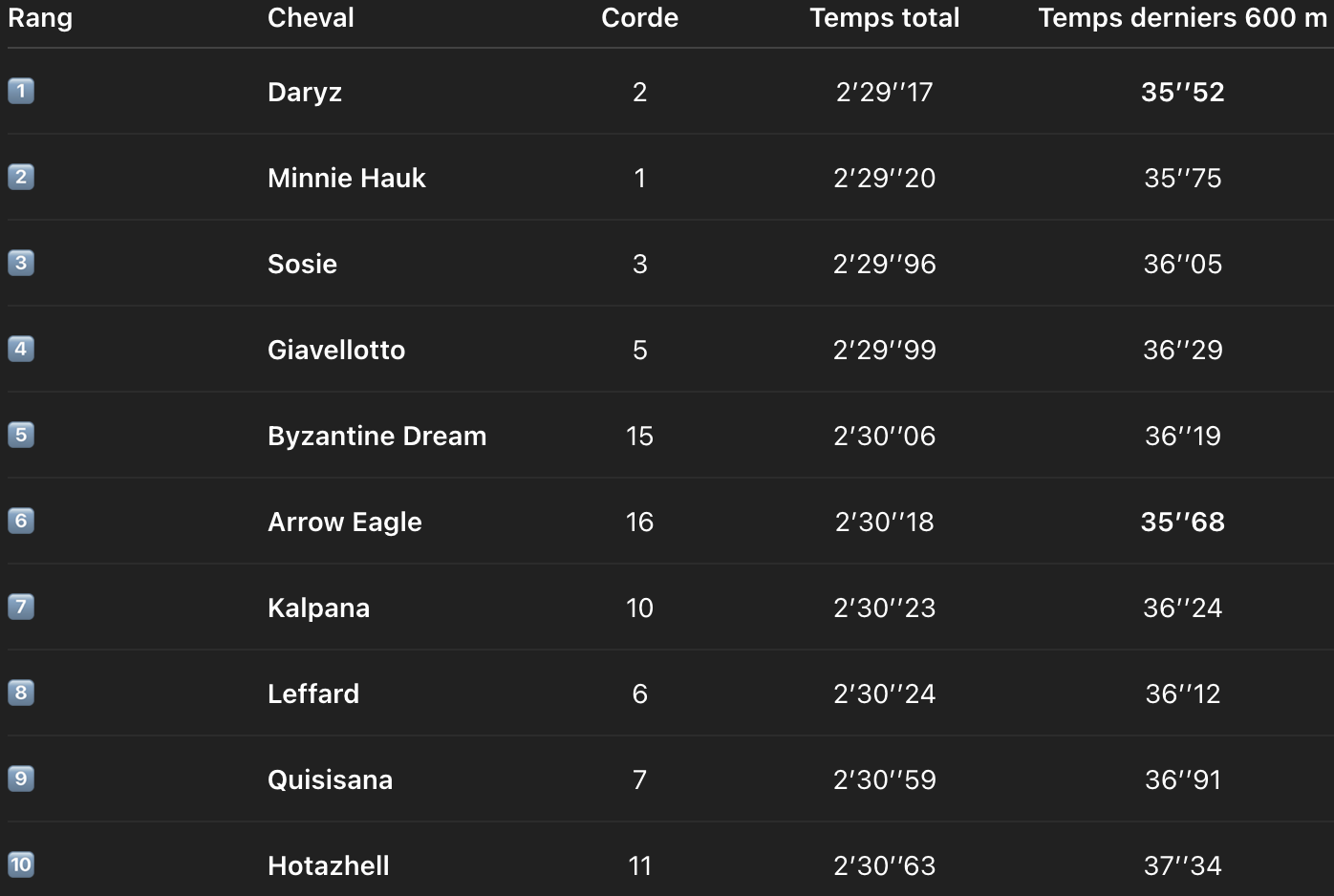Click the rank 8 number badge icon
1334x896 pixels.
[21, 693]
